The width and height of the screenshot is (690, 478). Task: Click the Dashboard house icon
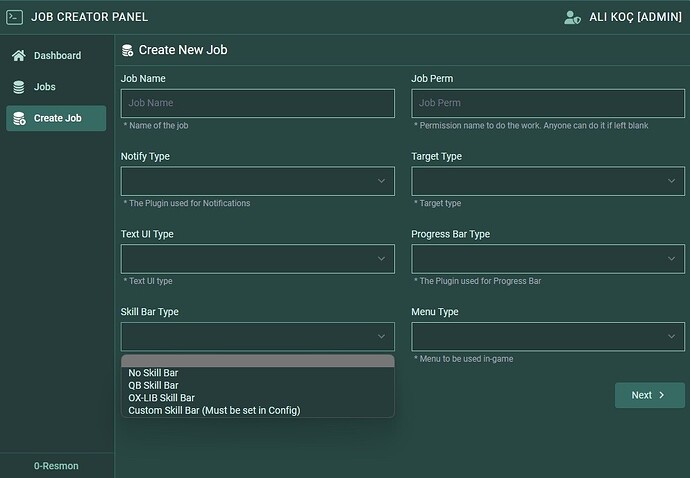(x=18, y=55)
